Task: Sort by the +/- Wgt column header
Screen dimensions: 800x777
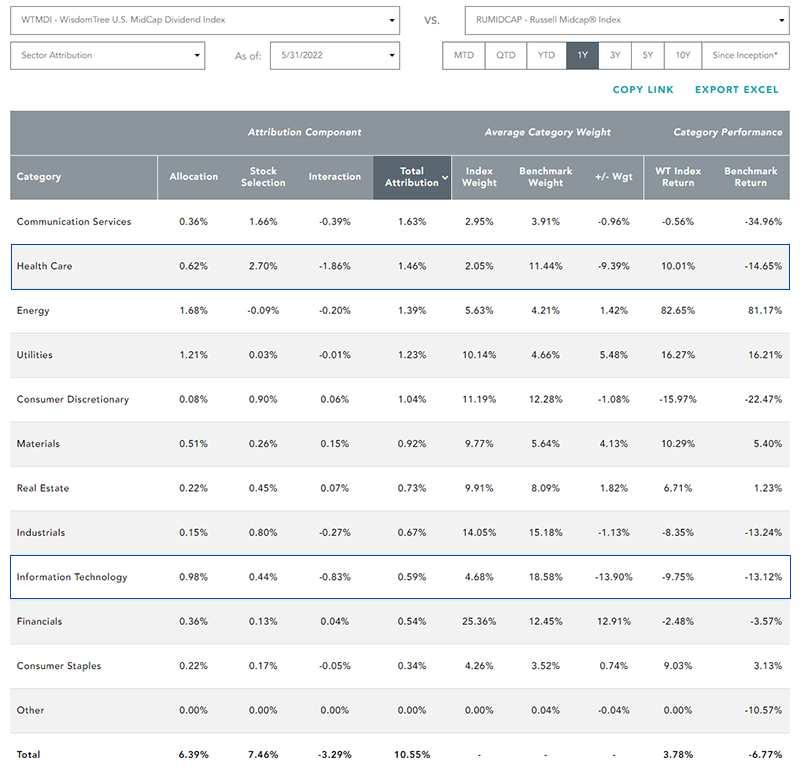Action: click(614, 177)
